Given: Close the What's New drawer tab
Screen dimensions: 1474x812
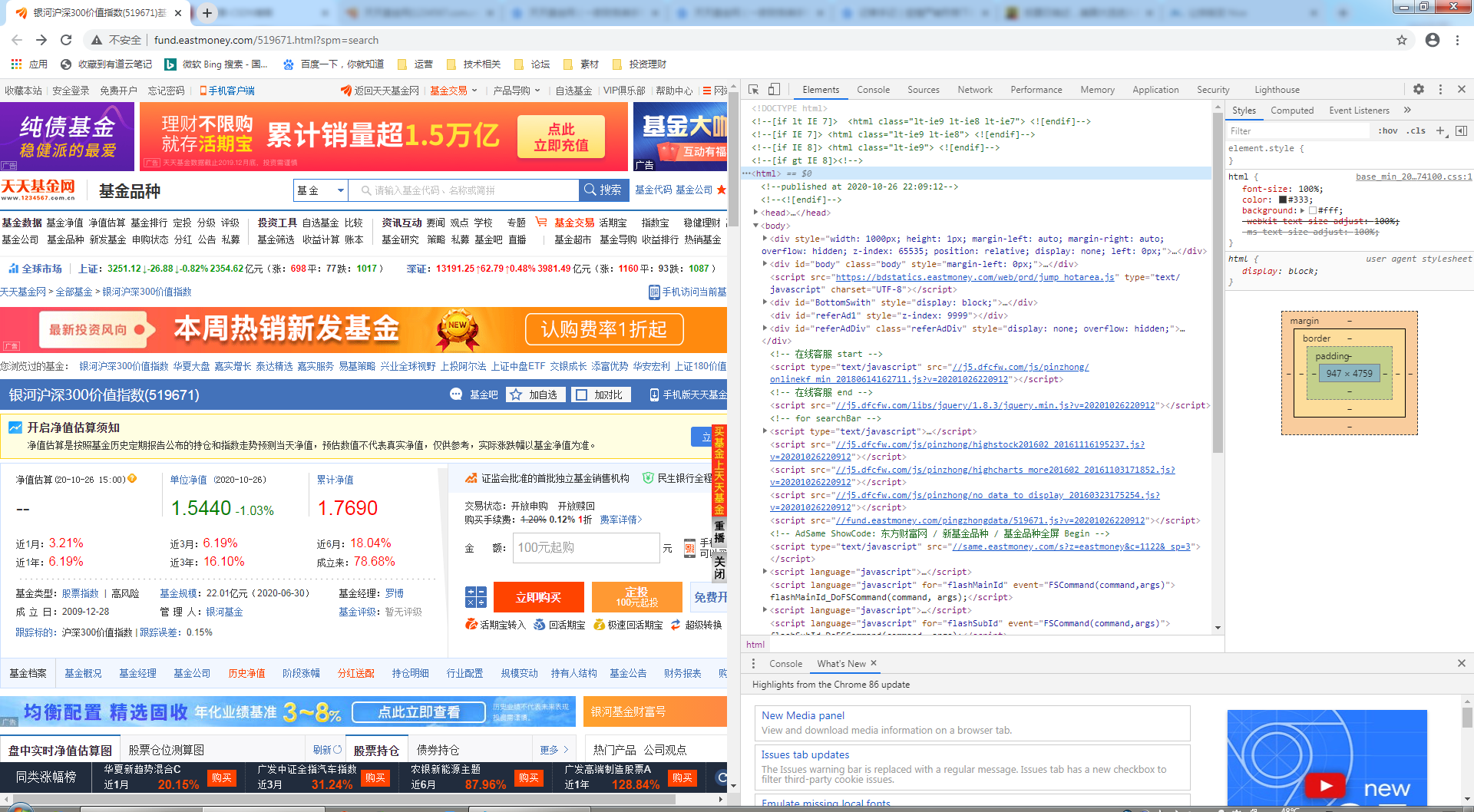Looking at the screenshot, I should [873, 663].
